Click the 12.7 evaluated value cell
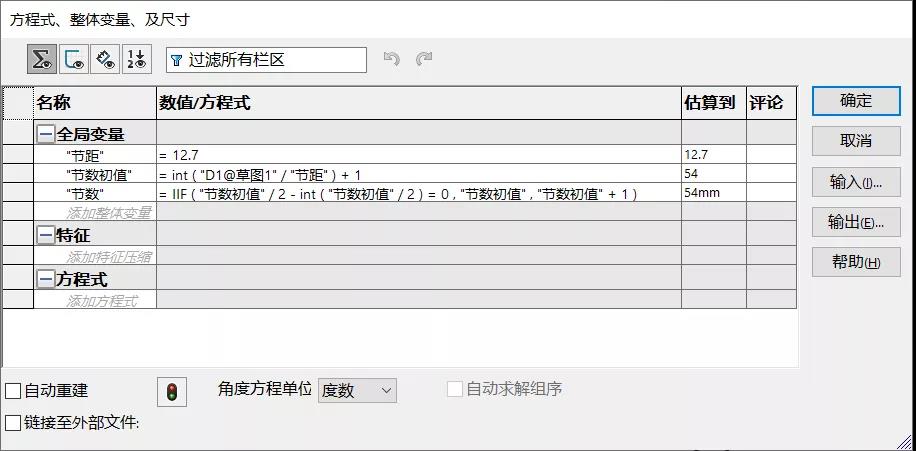This screenshot has width=916, height=451. (714, 155)
